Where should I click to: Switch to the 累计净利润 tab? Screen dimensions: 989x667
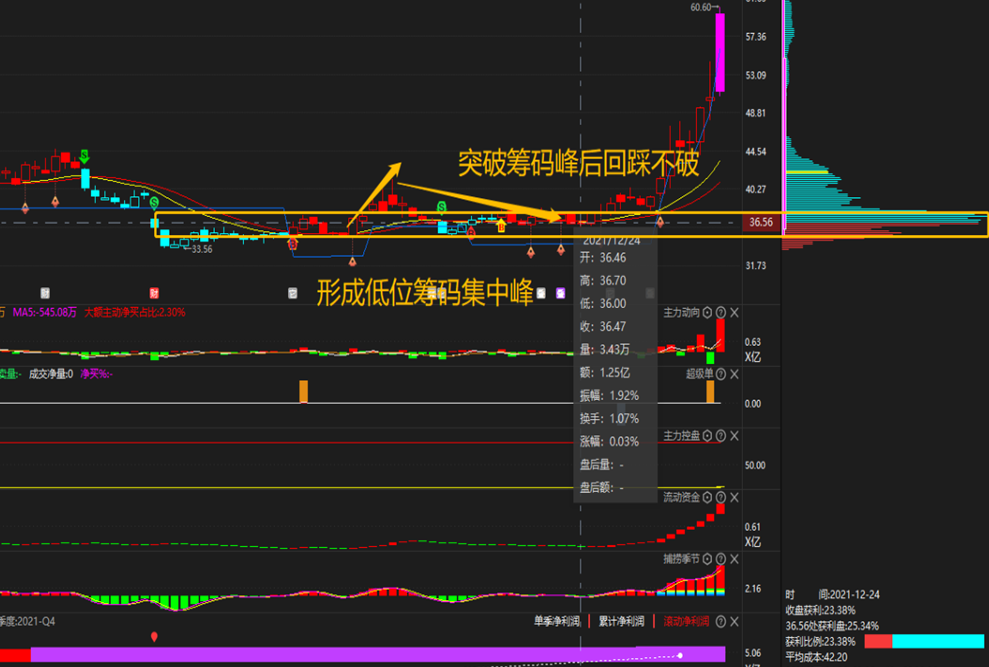pos(621,622)
